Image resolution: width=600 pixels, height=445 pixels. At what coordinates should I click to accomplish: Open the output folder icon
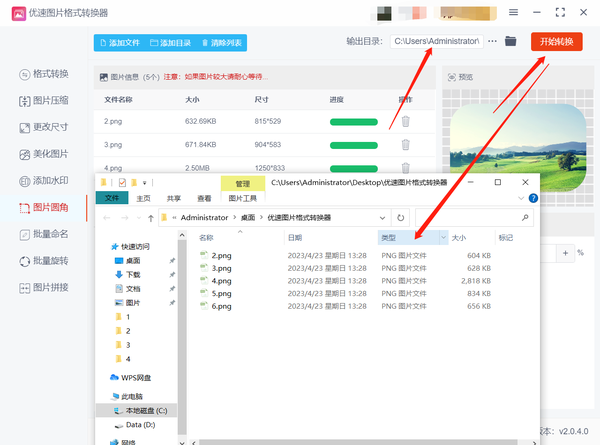pyautogui.click(x=510, y=41)
